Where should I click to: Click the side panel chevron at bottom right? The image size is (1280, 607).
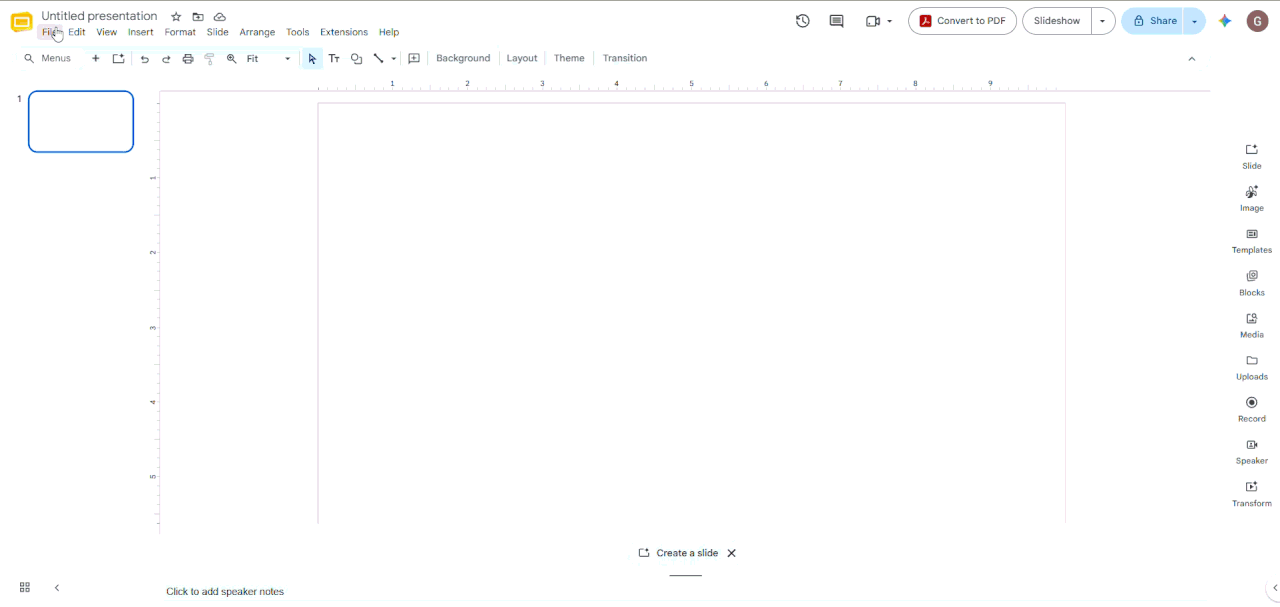1274,588
